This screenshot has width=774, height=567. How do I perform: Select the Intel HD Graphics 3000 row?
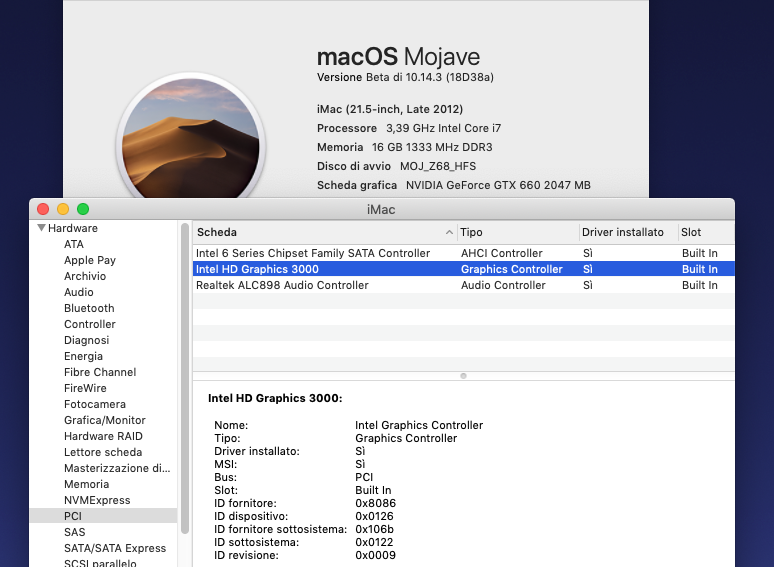[464, 269]
